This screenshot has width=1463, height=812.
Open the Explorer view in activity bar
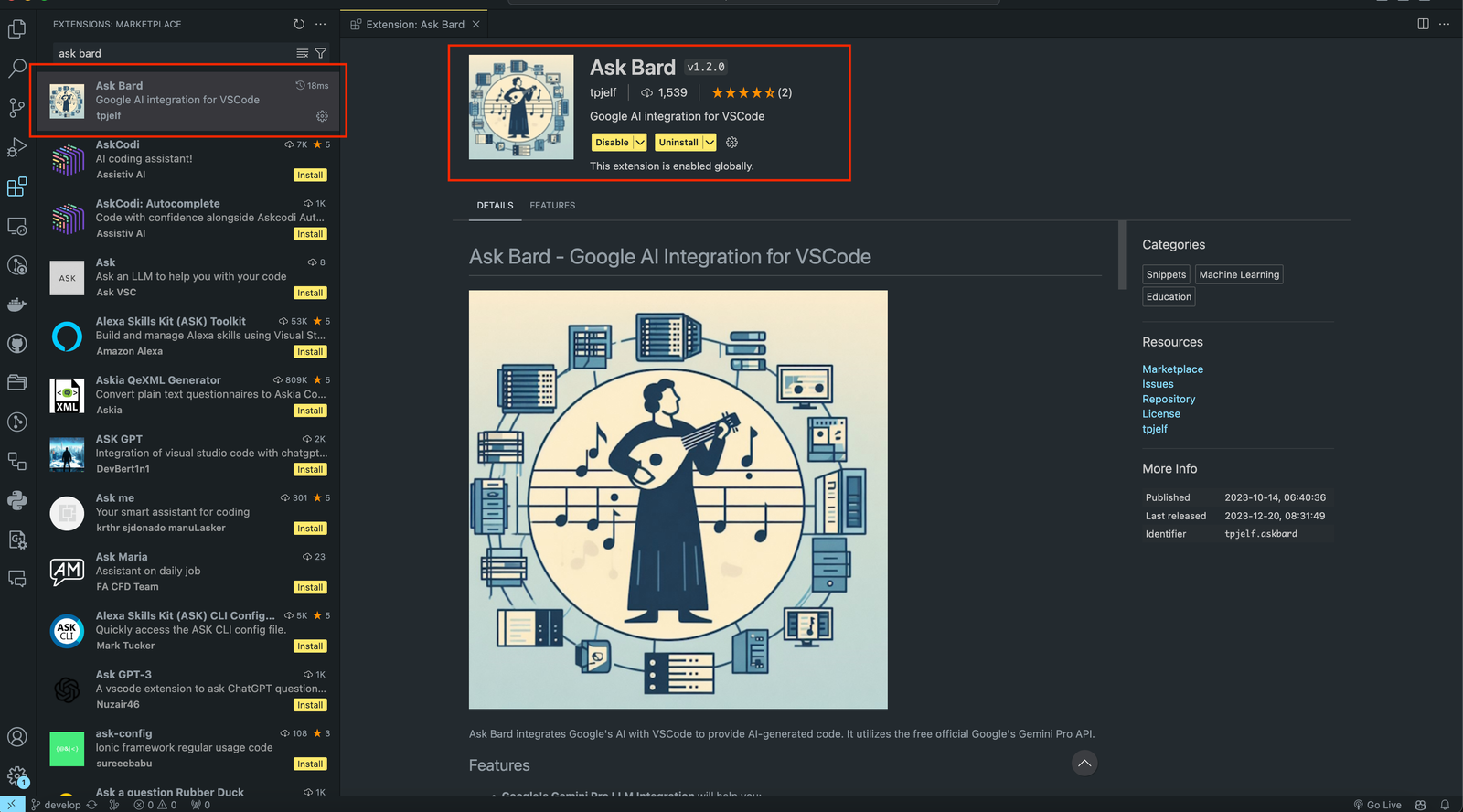(x=16, y=29)
